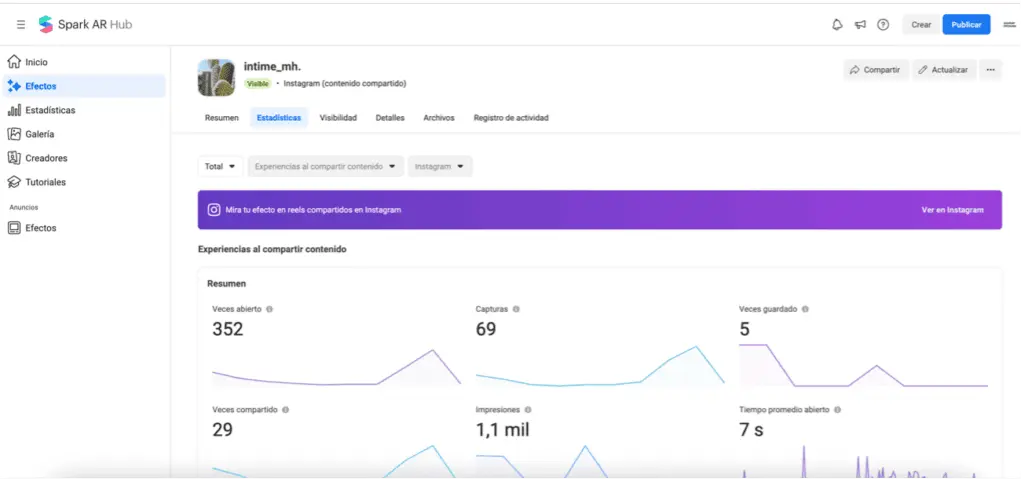1024x482 pixels.
Task: Open Tutoriales in sidebar
Action: click(84, 182)
